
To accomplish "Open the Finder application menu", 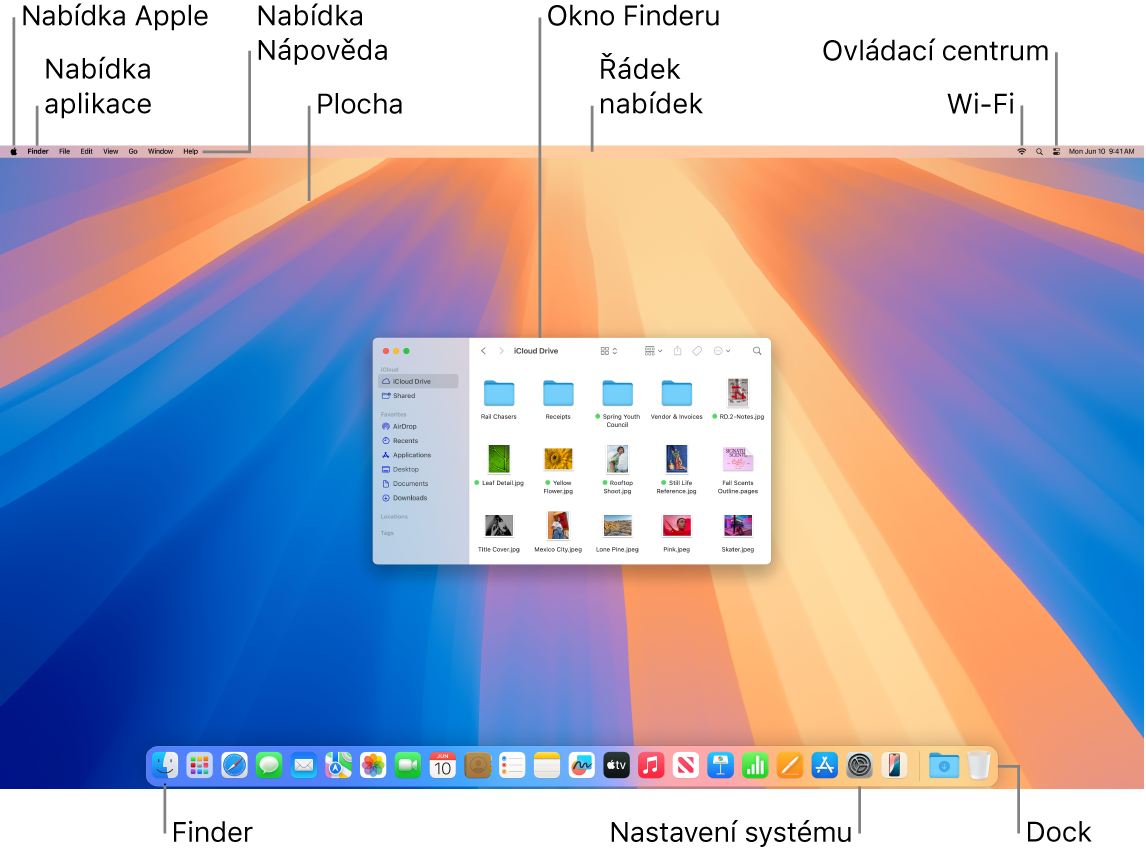I will [38, 151].
